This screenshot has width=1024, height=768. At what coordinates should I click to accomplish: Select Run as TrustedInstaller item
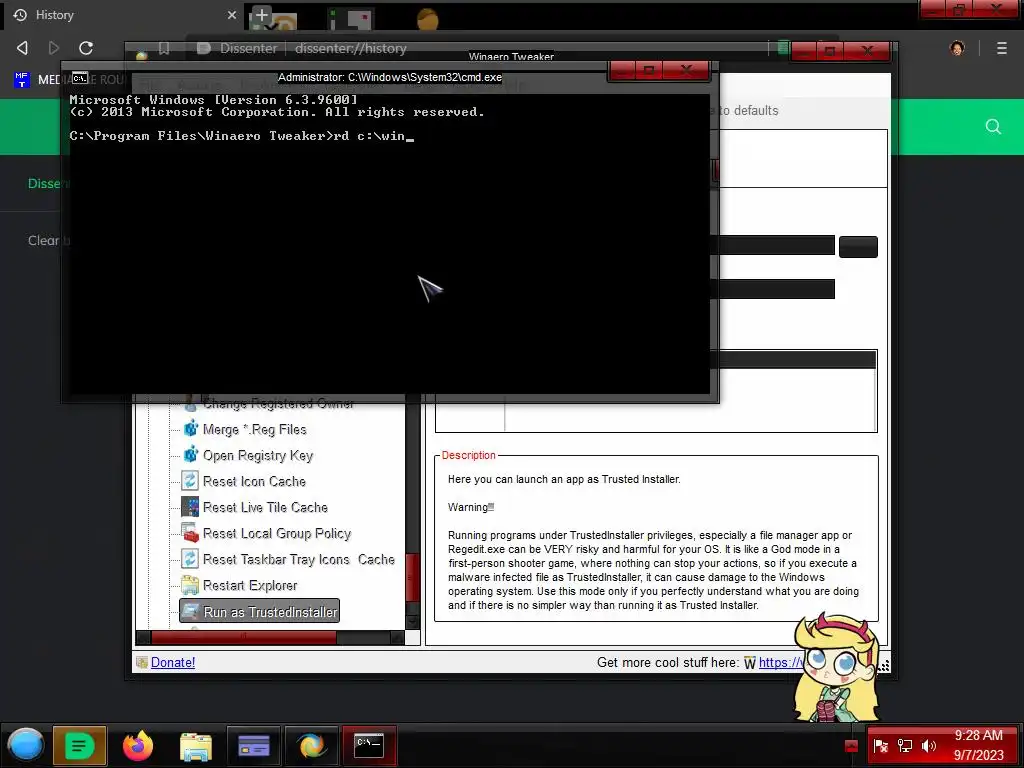[x=259, y=612]
